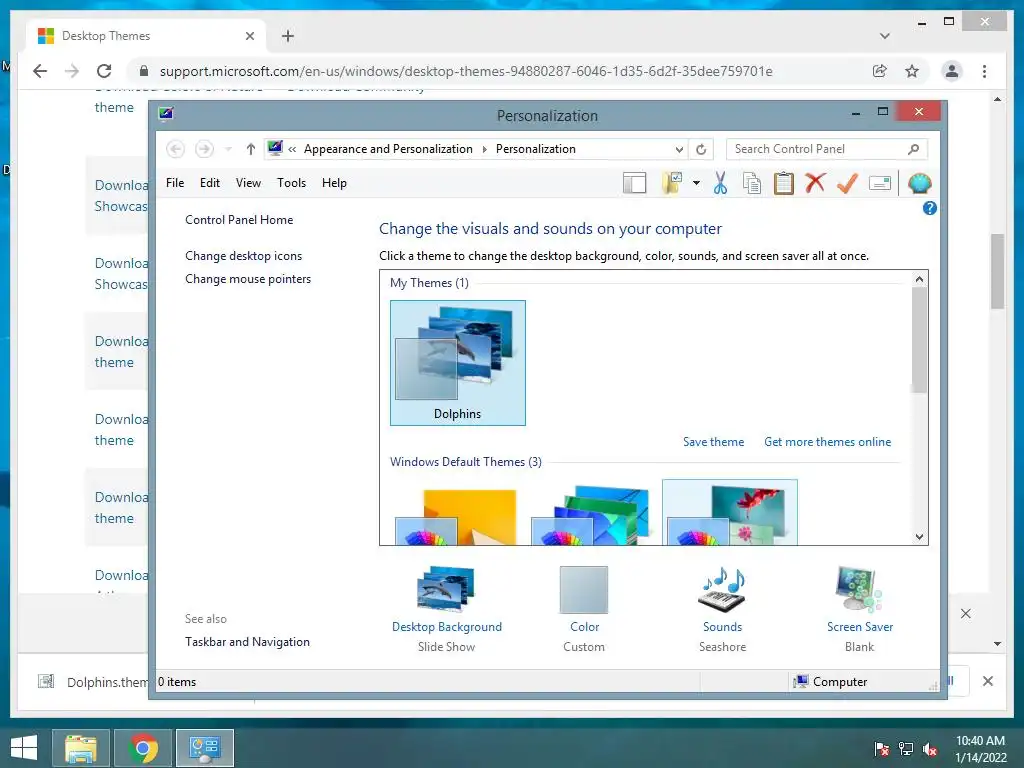Click Save theme link
Image resolution: width=1024 pixels, height=768 pixels.
click(x=713, y=442)
